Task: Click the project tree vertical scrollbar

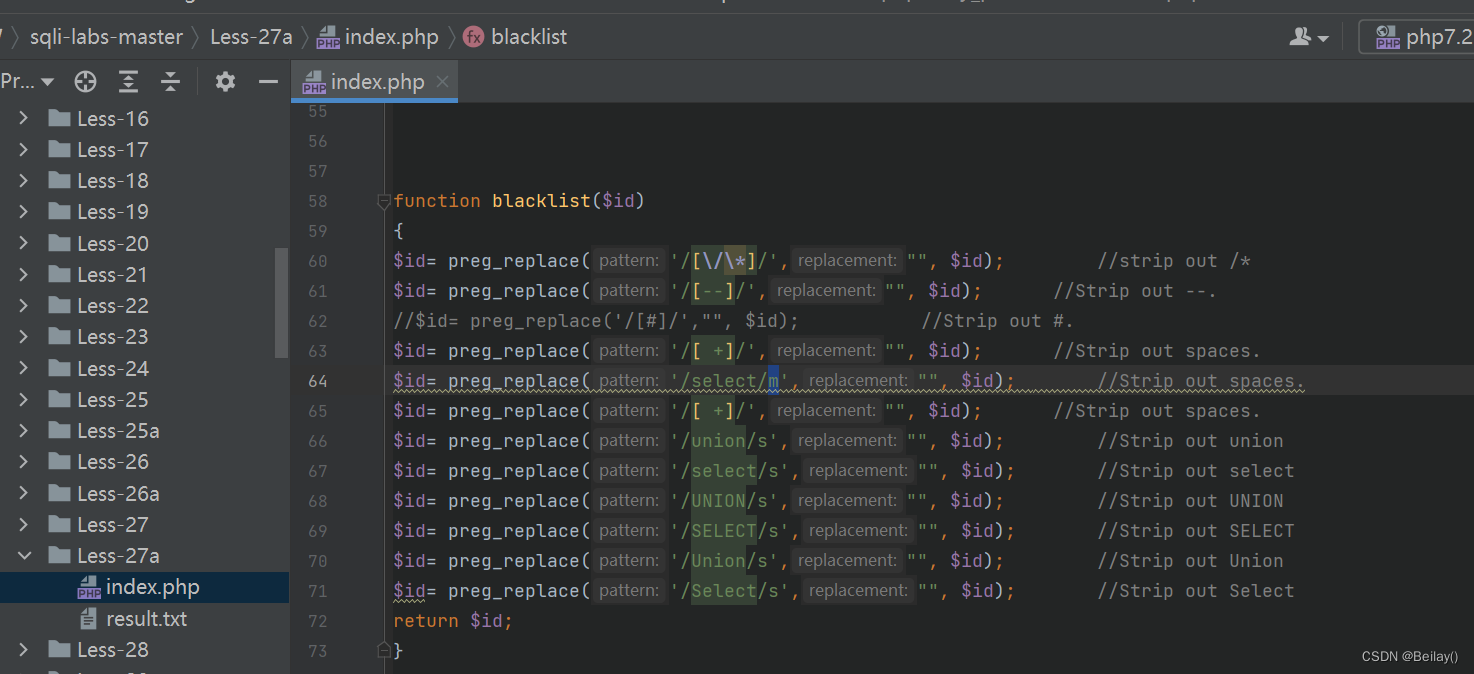Action: click(x=281, y=303)
